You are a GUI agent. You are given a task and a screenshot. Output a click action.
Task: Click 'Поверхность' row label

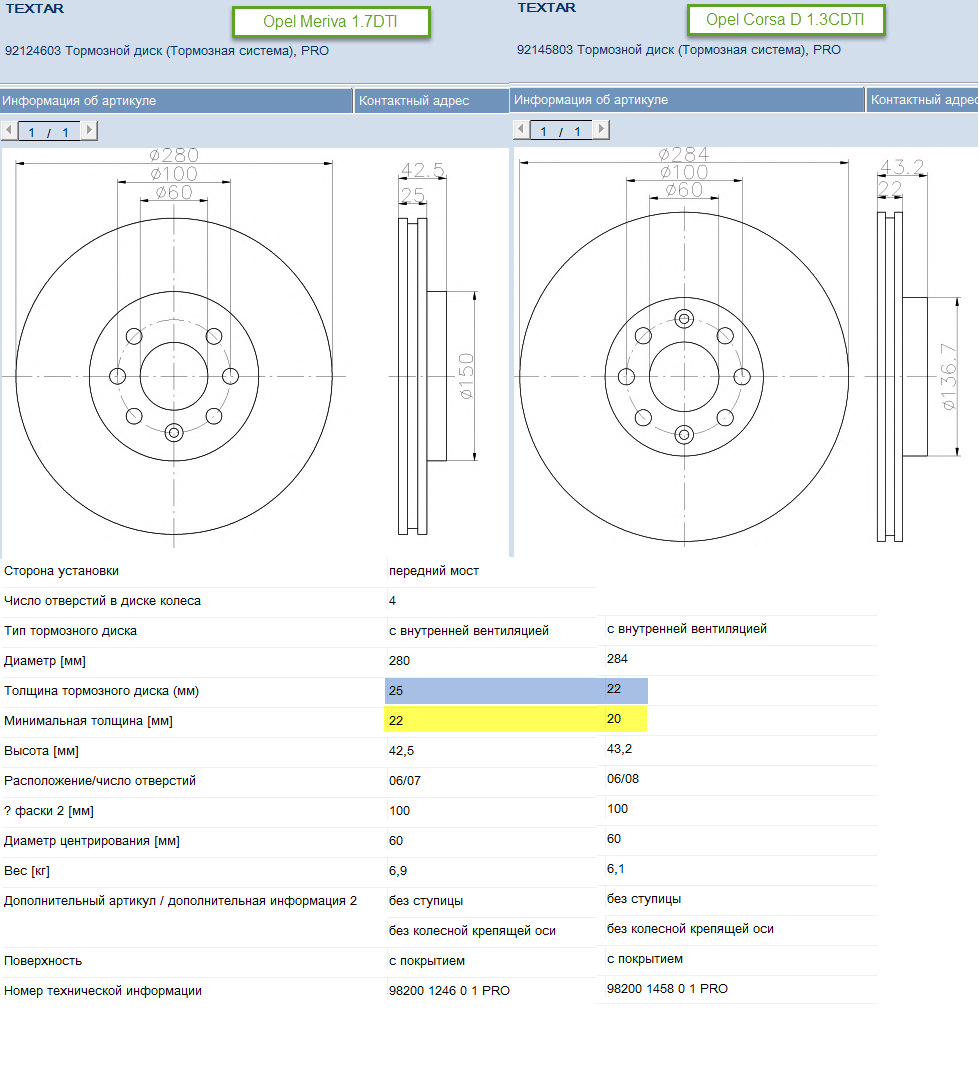pyautogui.click(x=43, y=961)
